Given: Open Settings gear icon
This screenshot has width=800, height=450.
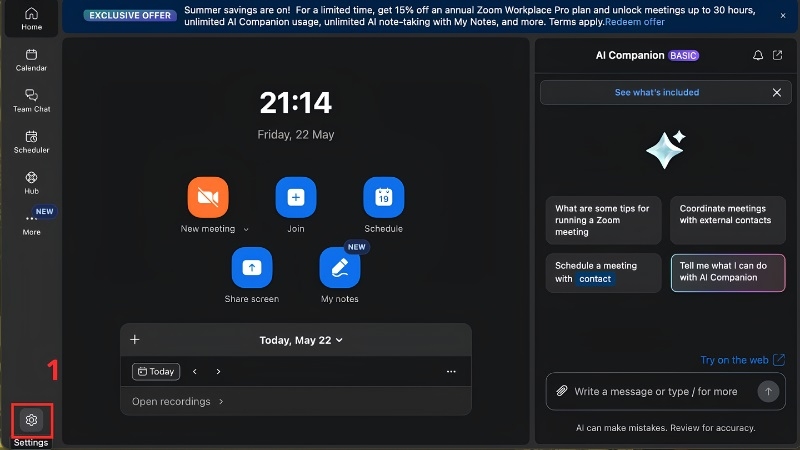Looking at the screenshot, I should 31,420.
